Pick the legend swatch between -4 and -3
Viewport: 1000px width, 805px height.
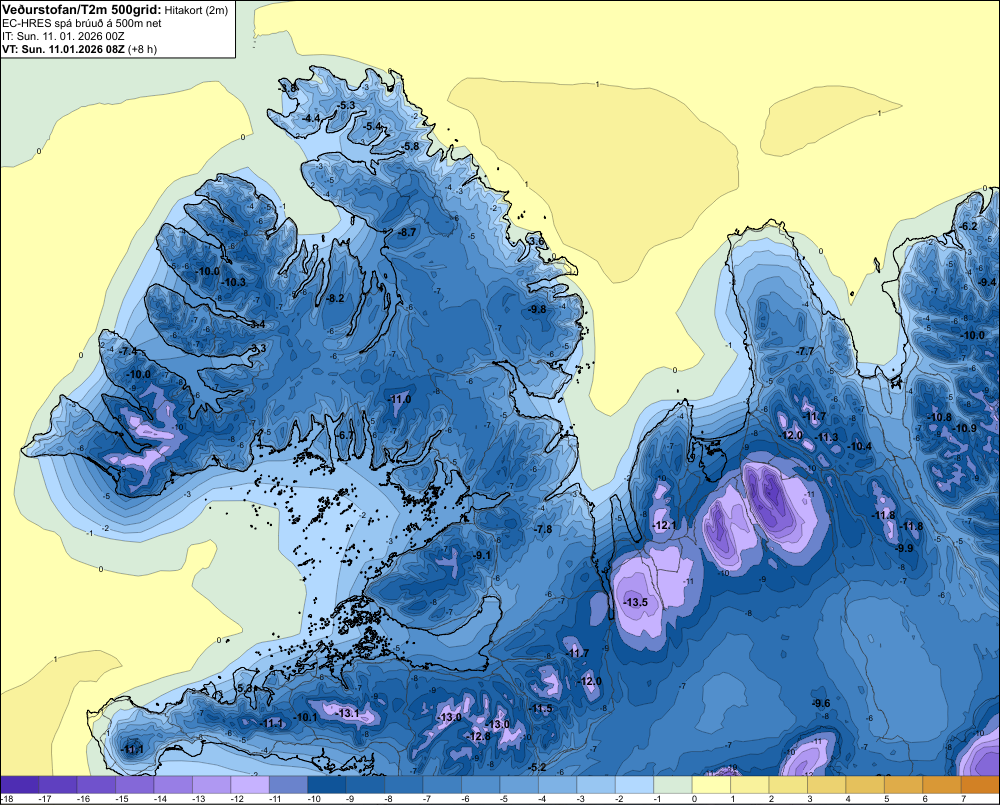pyautogui.click(x=557, y=785)
